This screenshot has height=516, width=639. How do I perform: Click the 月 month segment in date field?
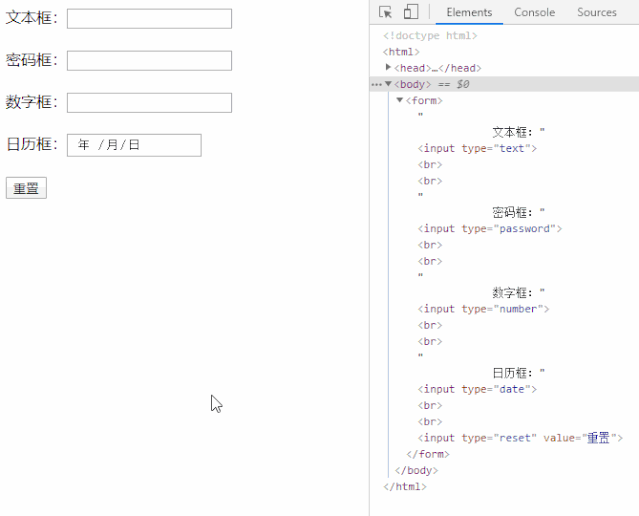(112, 145)
